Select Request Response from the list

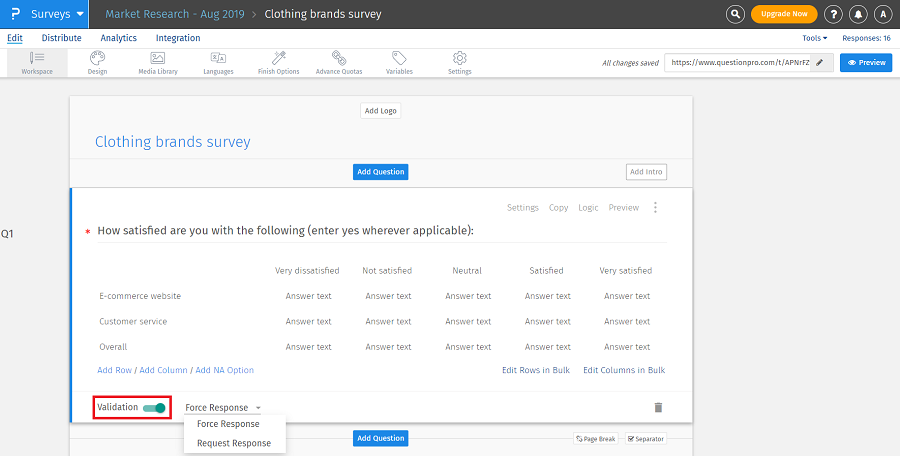coord(234,443)
